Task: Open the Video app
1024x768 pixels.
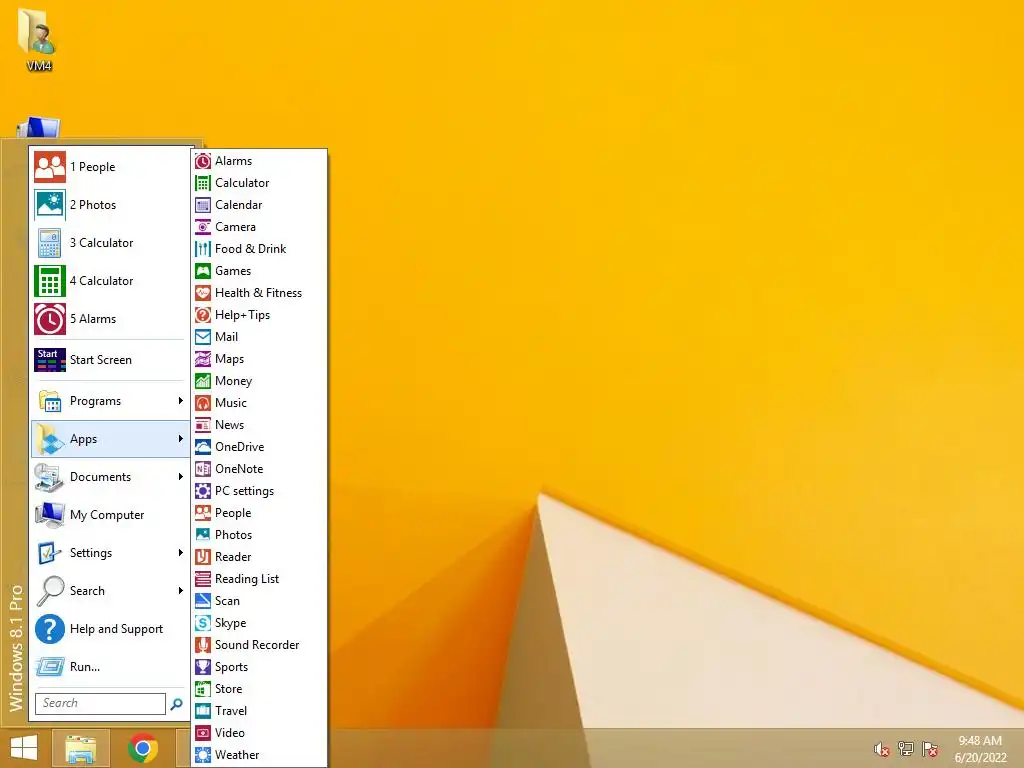Action: (259, 733)
